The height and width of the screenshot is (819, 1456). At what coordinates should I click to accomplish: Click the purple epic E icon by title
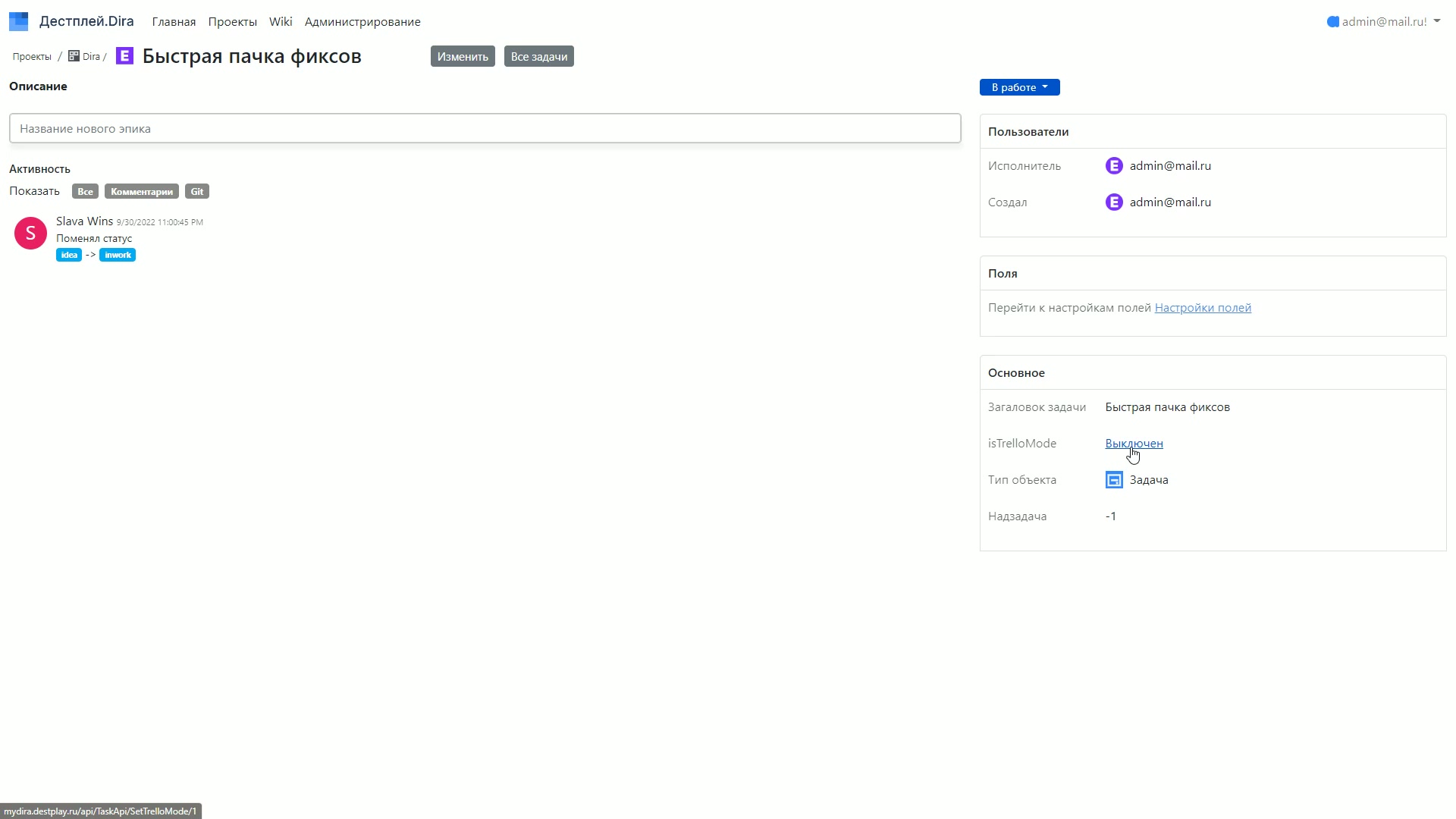click(x=124, y=56)
